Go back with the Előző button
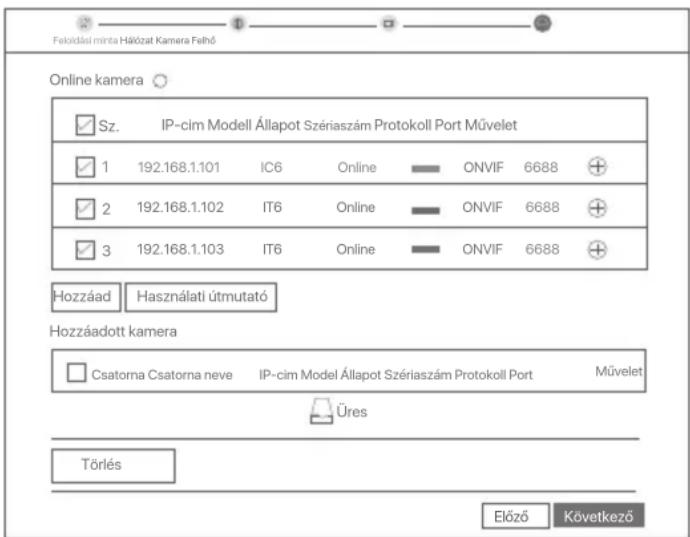 (516, 516)
